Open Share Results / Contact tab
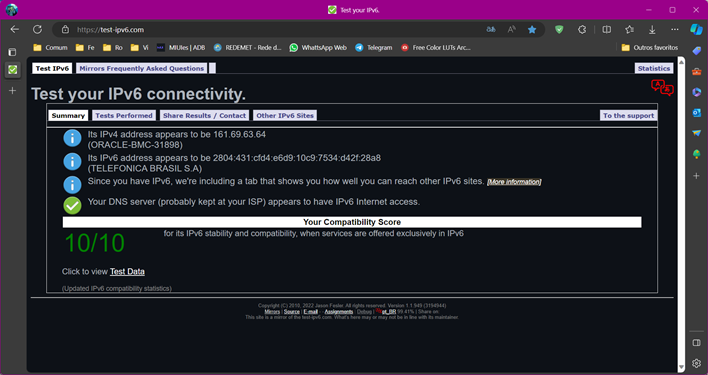The height and width of the screenshot is (375, 708). 204,116
